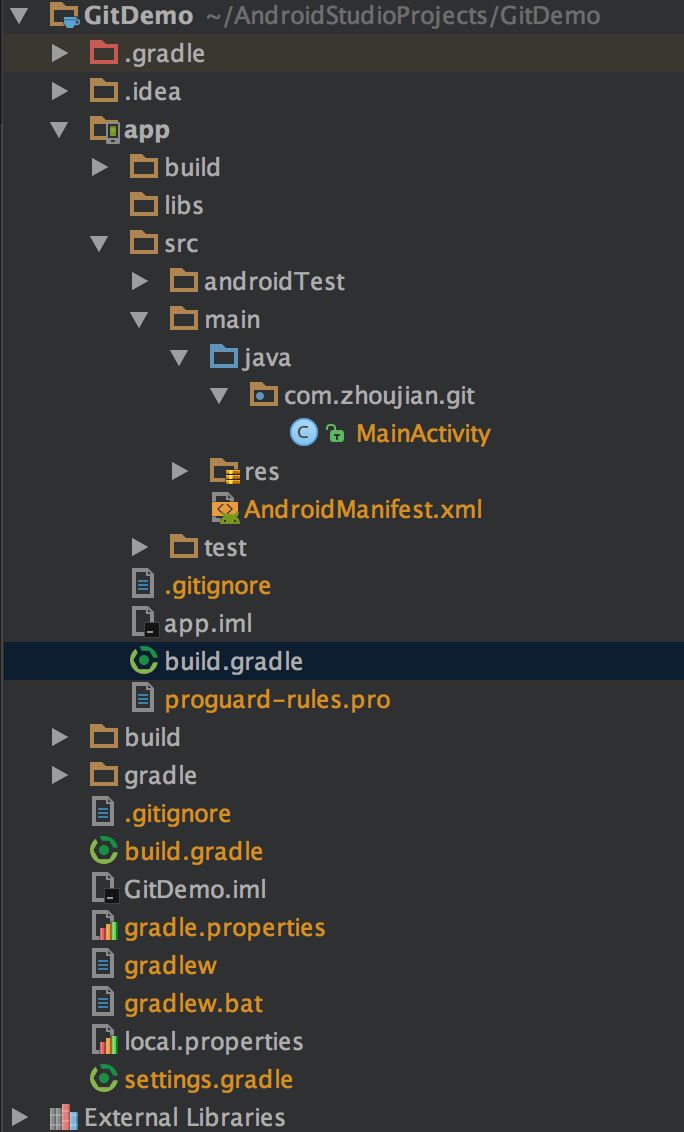Click the settings.gradle Gradle icon
The image size is (684, 1132).
(x=104, y=1079)
